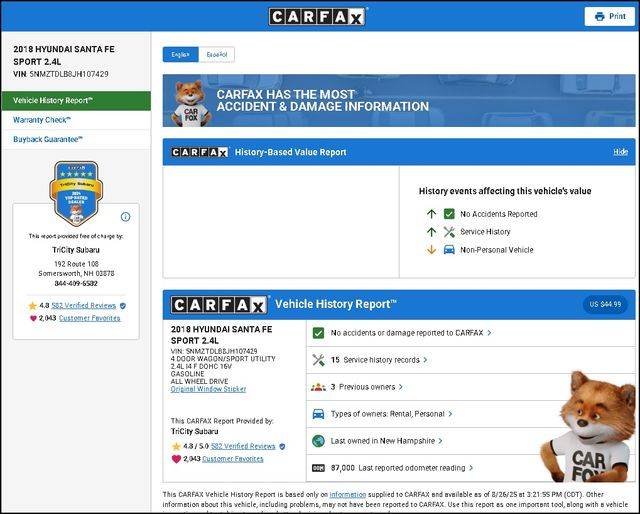Screen dimensions: 640x514
Task: Click down arrow beside Non-Personal Vehicle
Action: coord(431,250)
